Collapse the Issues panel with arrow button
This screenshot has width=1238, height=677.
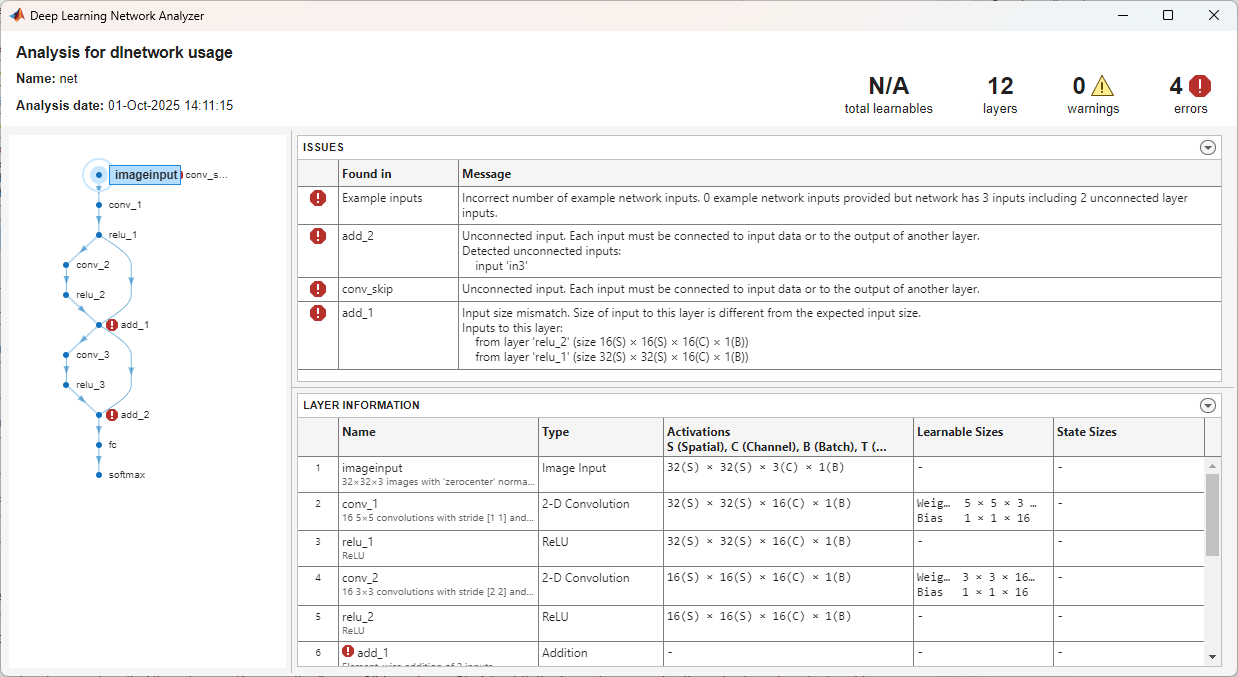pyautogui.click(x=1208, y=147)
